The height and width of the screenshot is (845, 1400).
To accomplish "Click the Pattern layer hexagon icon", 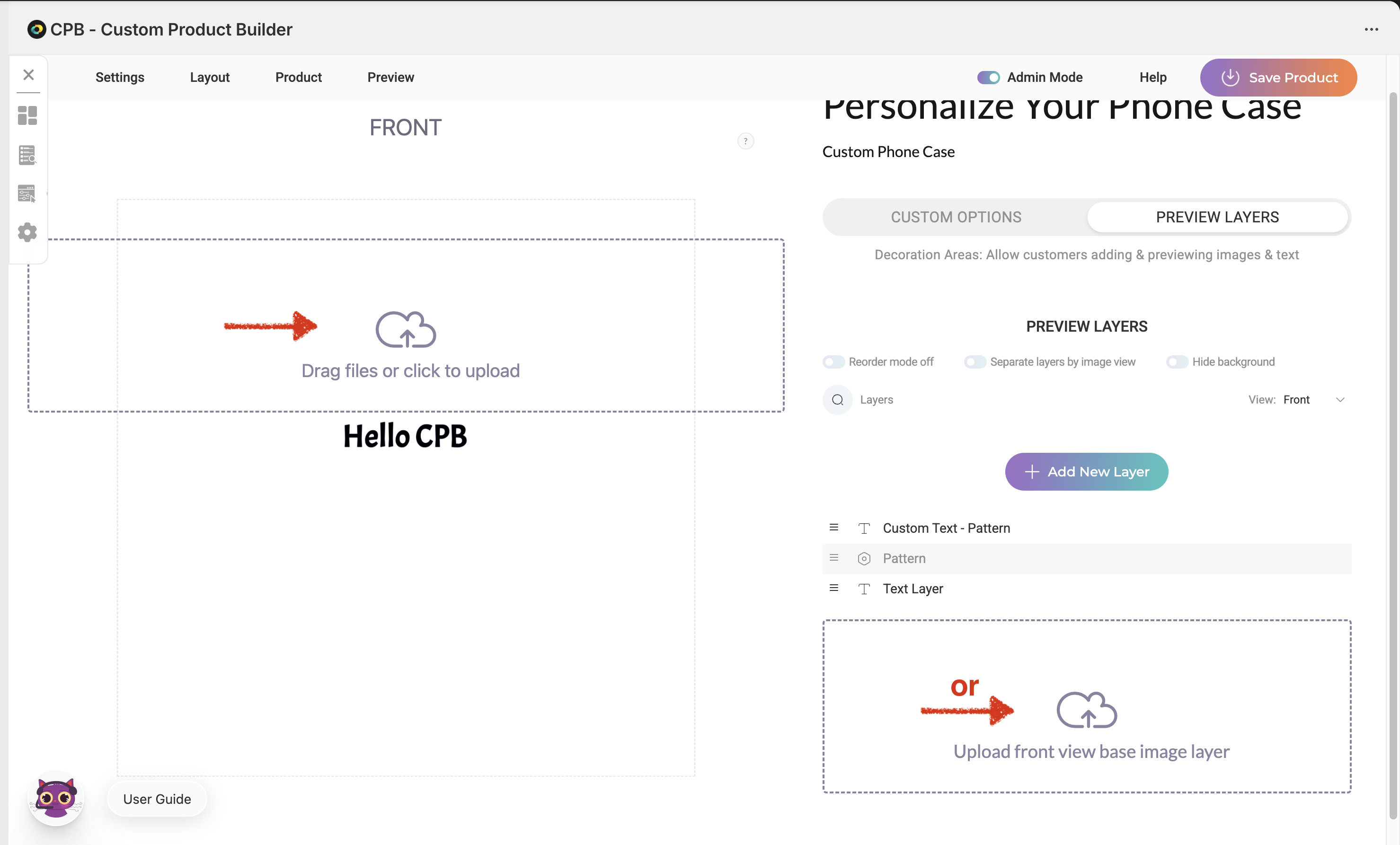I will (x=864, y=559).
